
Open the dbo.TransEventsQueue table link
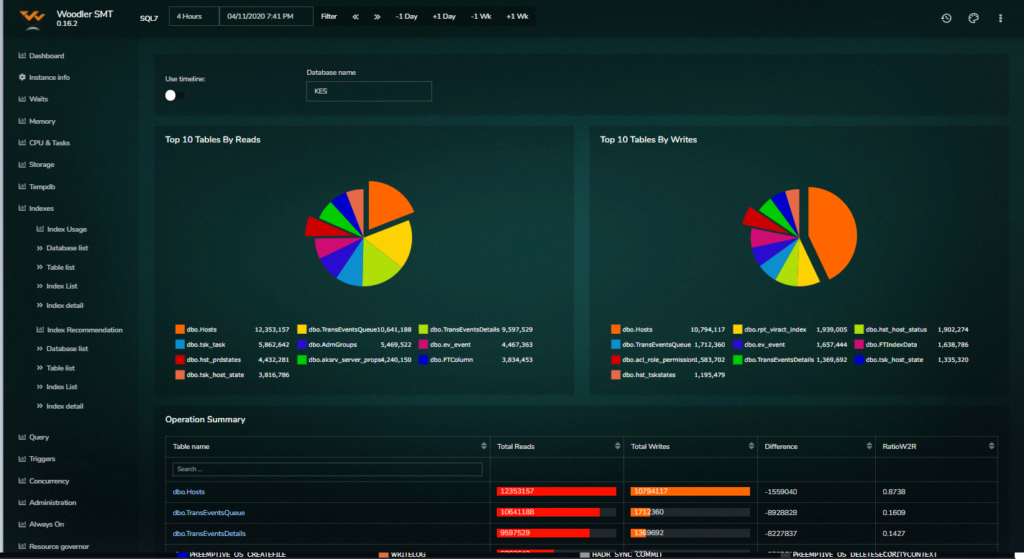tap(209, 512)
